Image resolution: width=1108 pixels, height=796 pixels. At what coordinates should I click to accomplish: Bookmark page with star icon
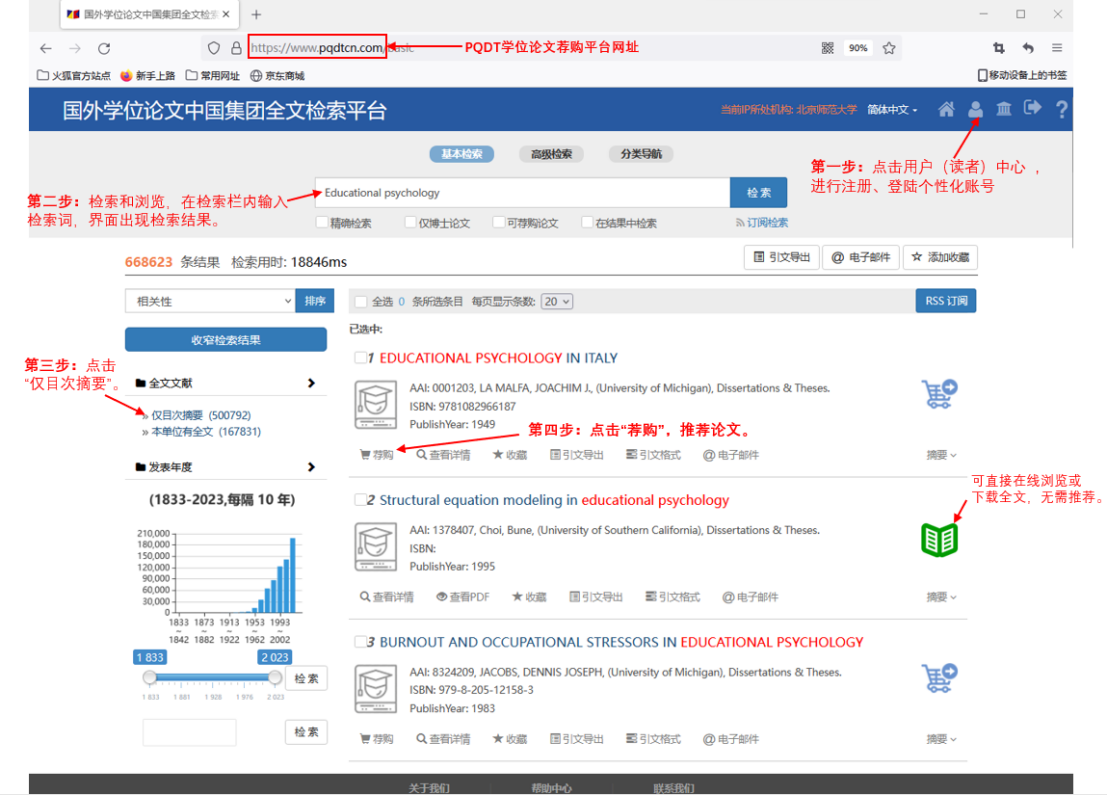[889, 48]
